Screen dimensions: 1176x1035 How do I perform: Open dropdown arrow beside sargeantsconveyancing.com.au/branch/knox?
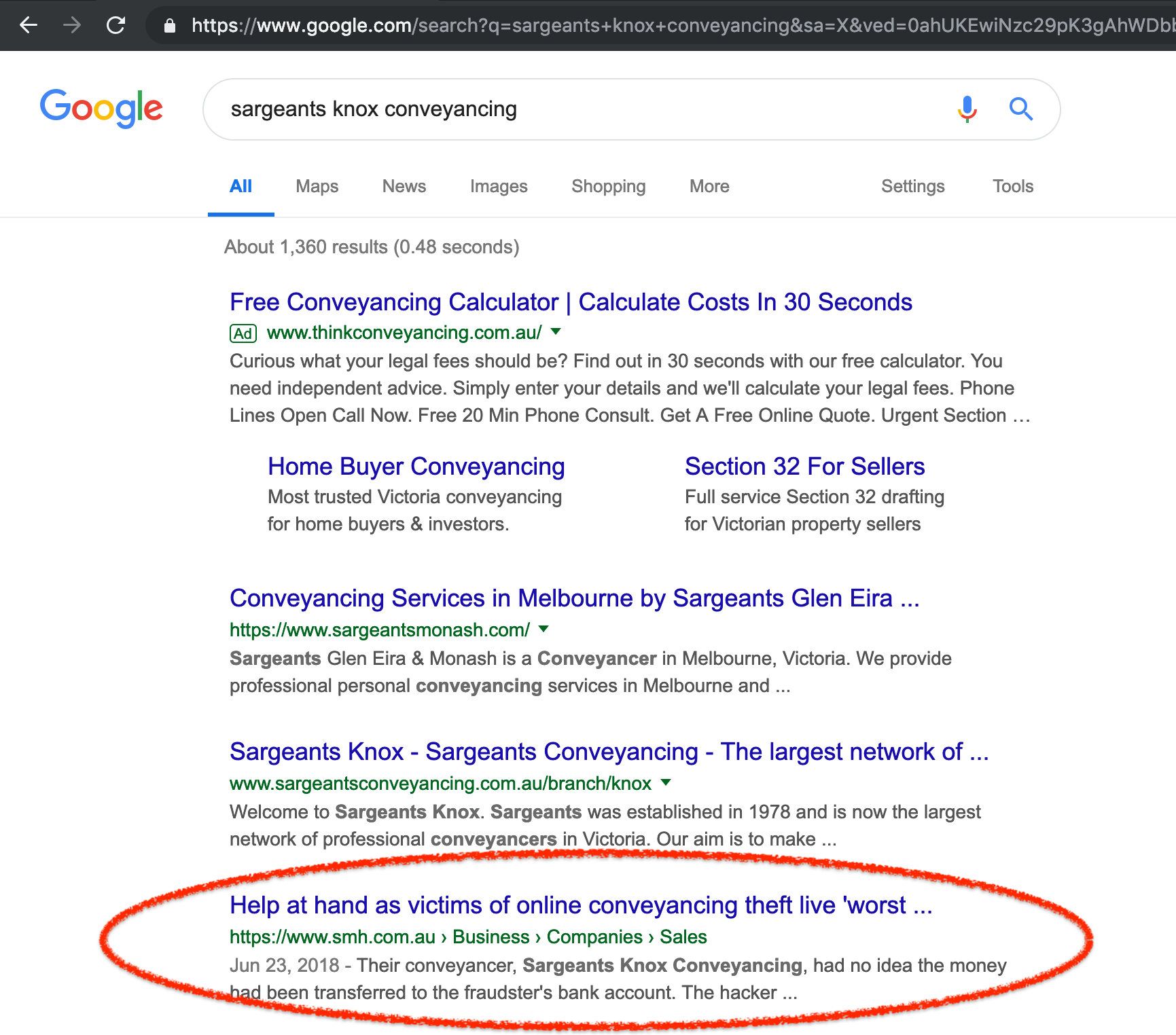click(666, 782)
